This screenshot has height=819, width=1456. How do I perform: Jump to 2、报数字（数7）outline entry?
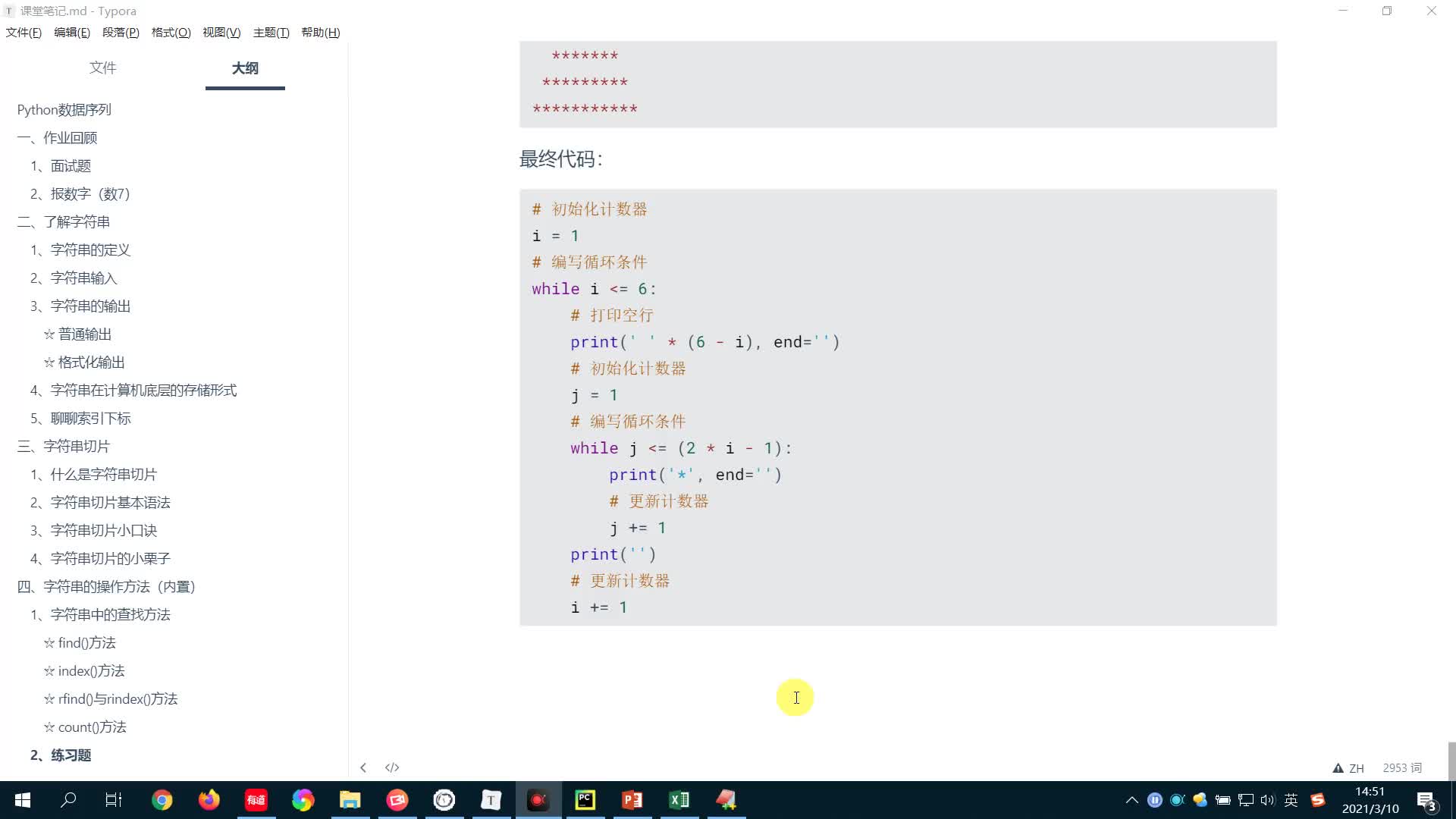[x=80, y=194]
